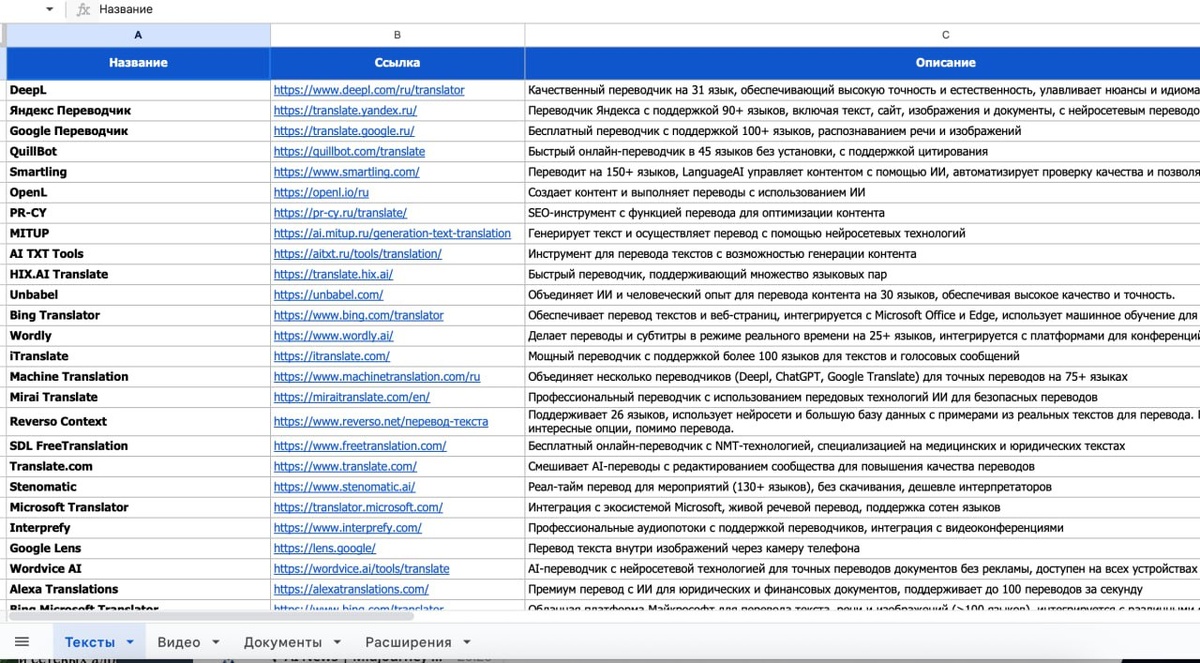1200x663 pixels.
Task: Switch to the Документы sheet tab
Action: (x=283, y=642)
